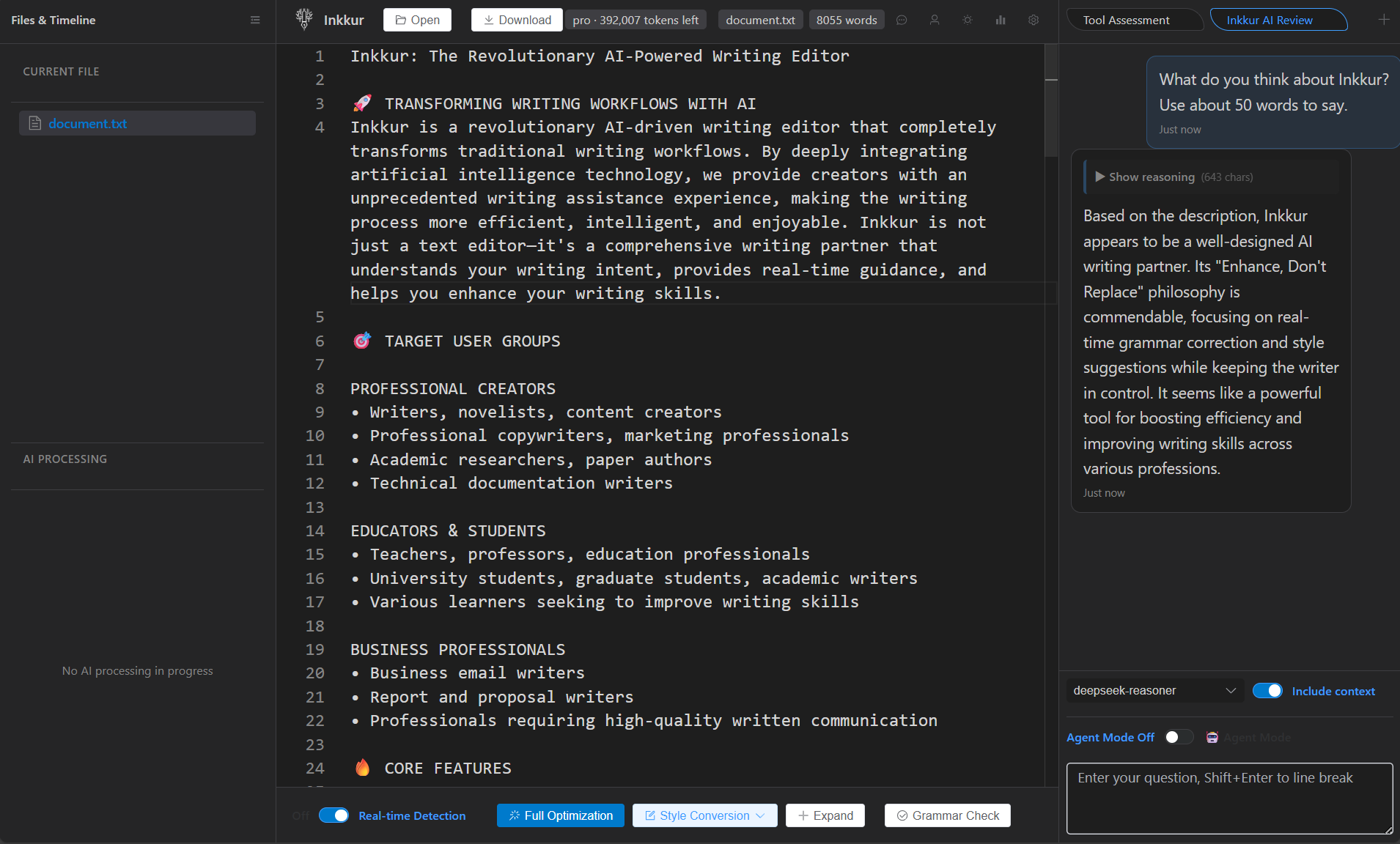This screenshot has width=1400, height=844.
Task: Click the document.txt file icon
Action: [x=34, y=123]
